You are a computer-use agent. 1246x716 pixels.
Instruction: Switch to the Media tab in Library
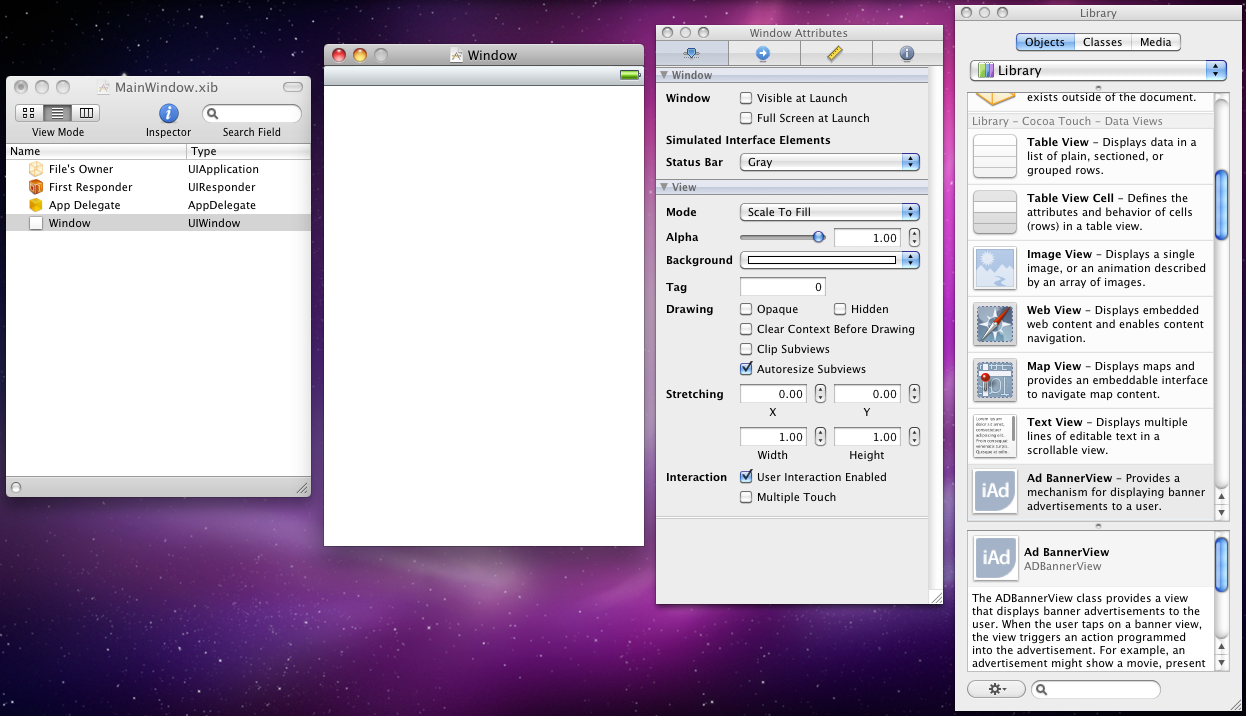1155,42
